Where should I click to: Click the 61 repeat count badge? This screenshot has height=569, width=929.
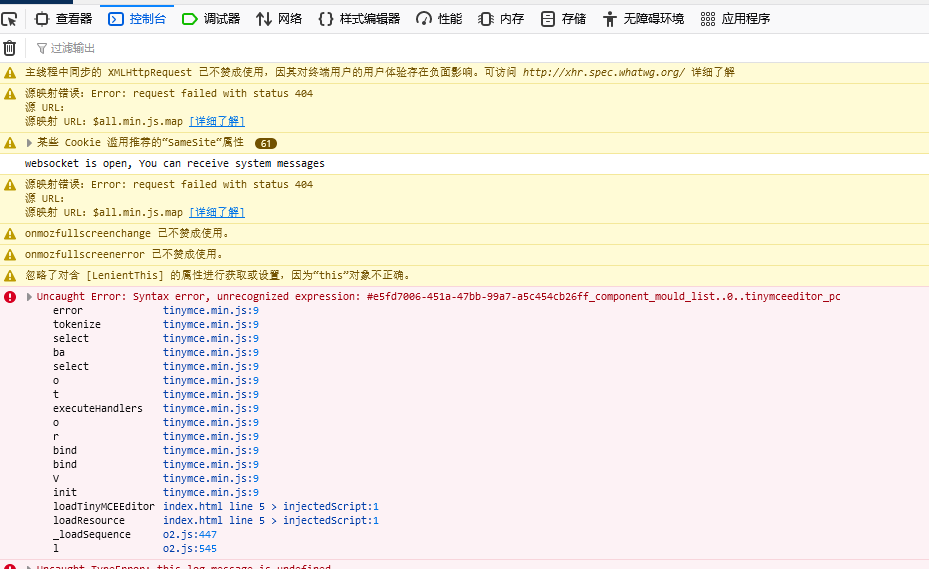tap(265, 143)
